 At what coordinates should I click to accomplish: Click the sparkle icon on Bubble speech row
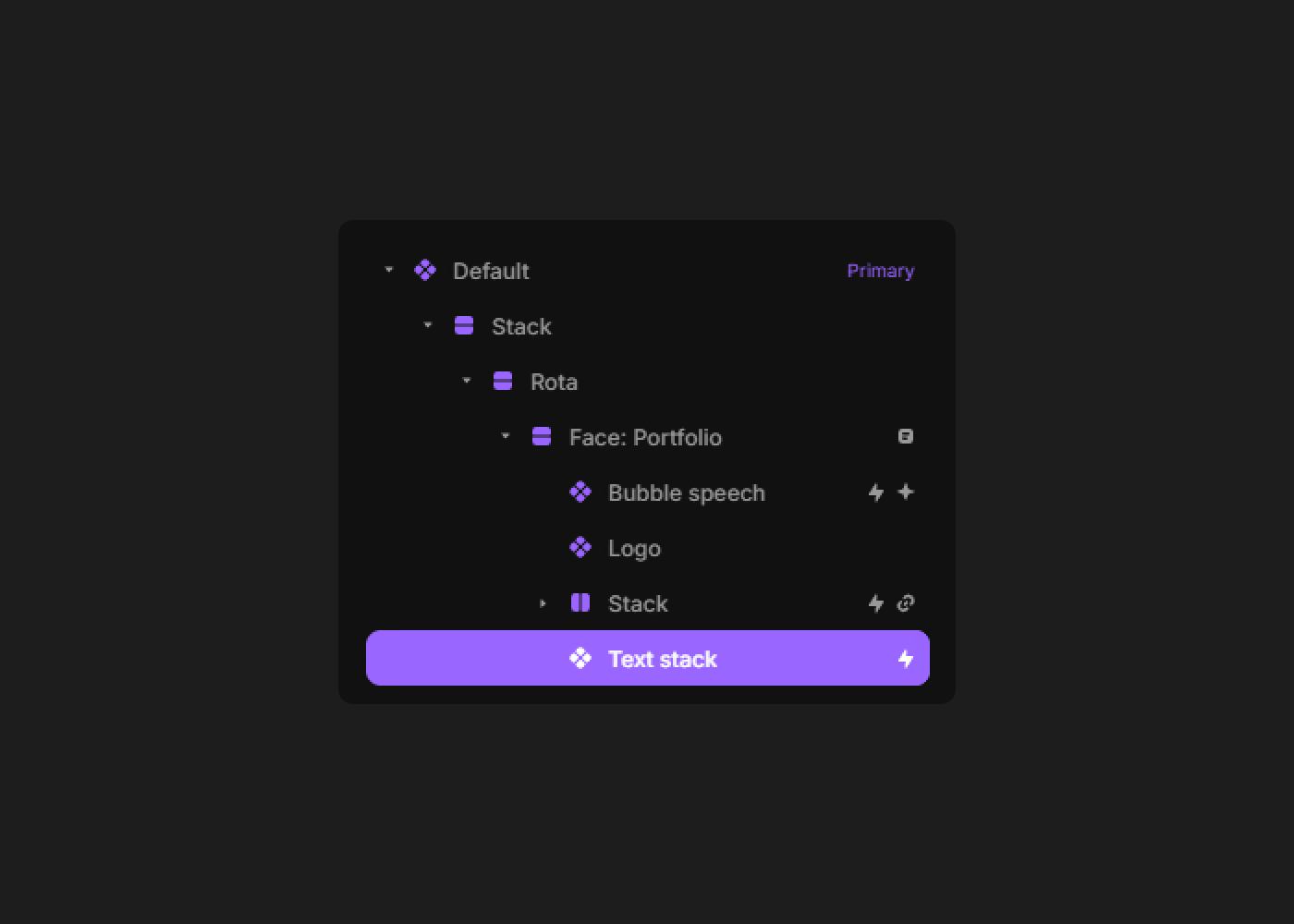tap(906, 492)
